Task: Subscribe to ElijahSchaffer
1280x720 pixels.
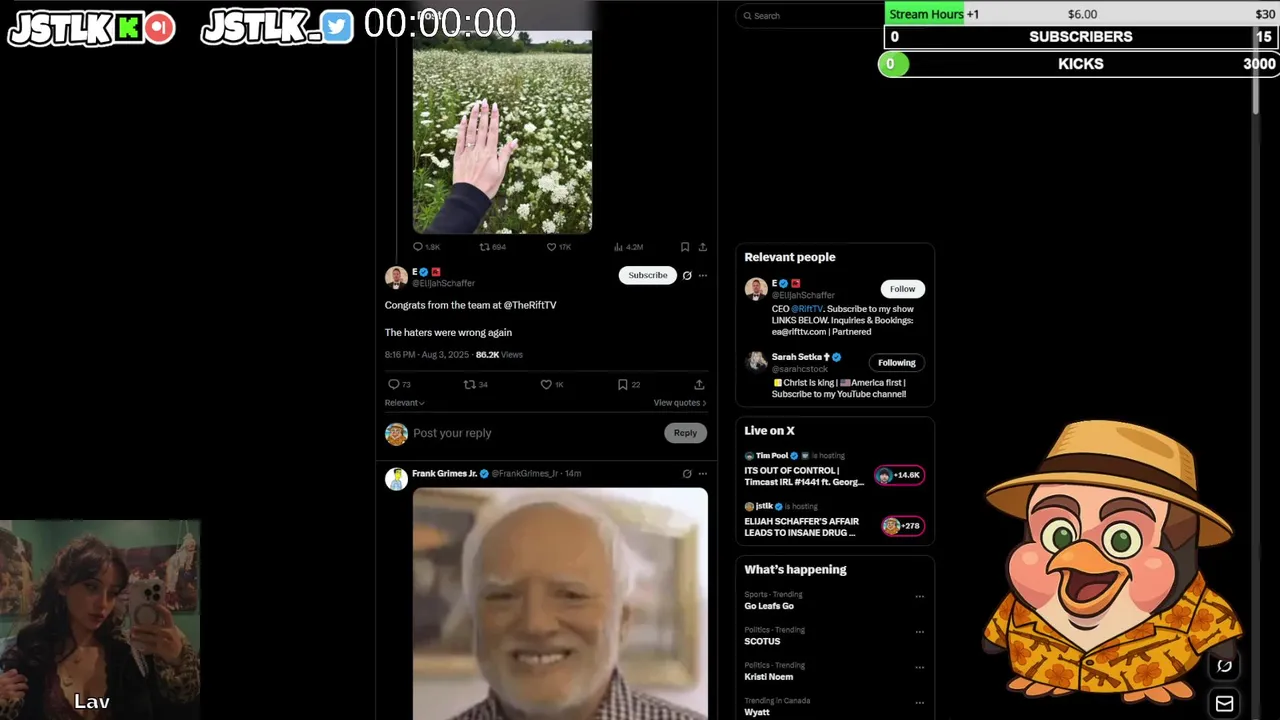Action: [x=648, y=275]
